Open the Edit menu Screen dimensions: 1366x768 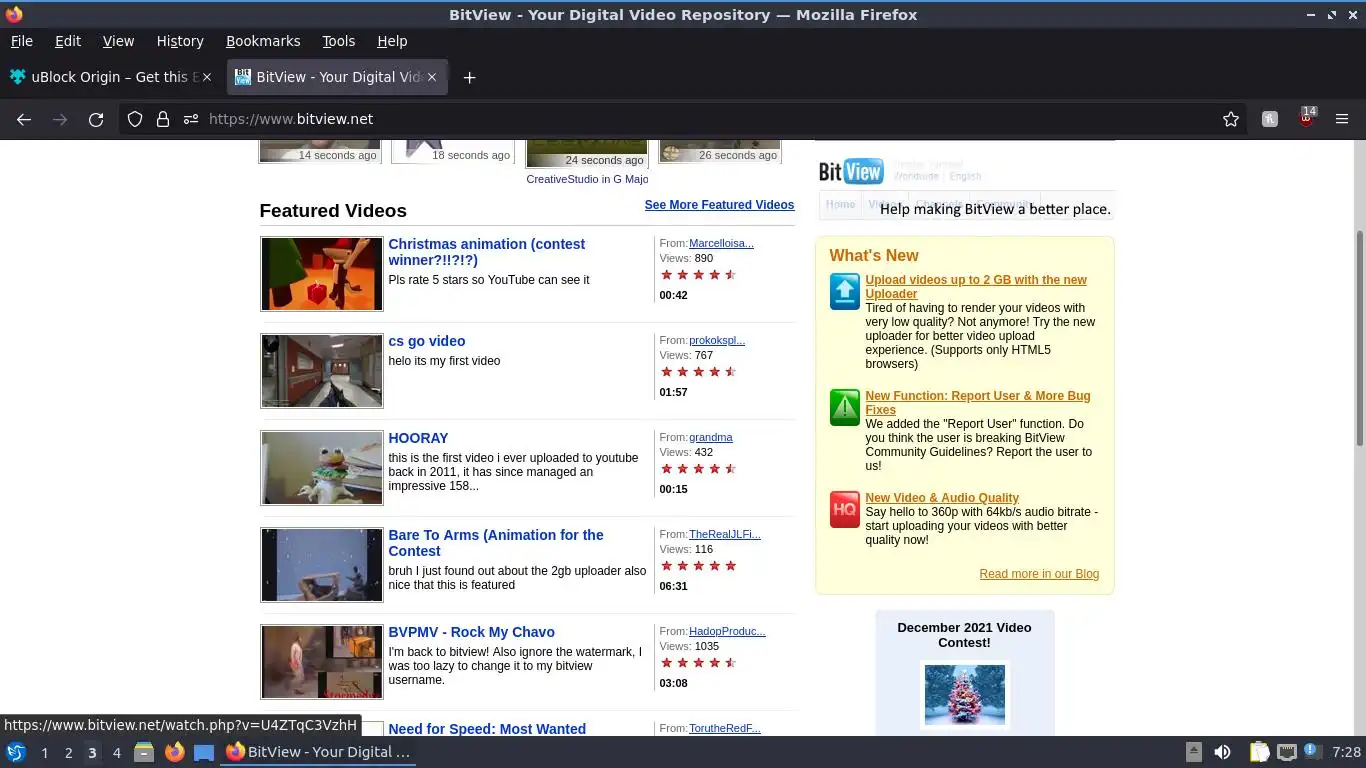tap(68, 41)
